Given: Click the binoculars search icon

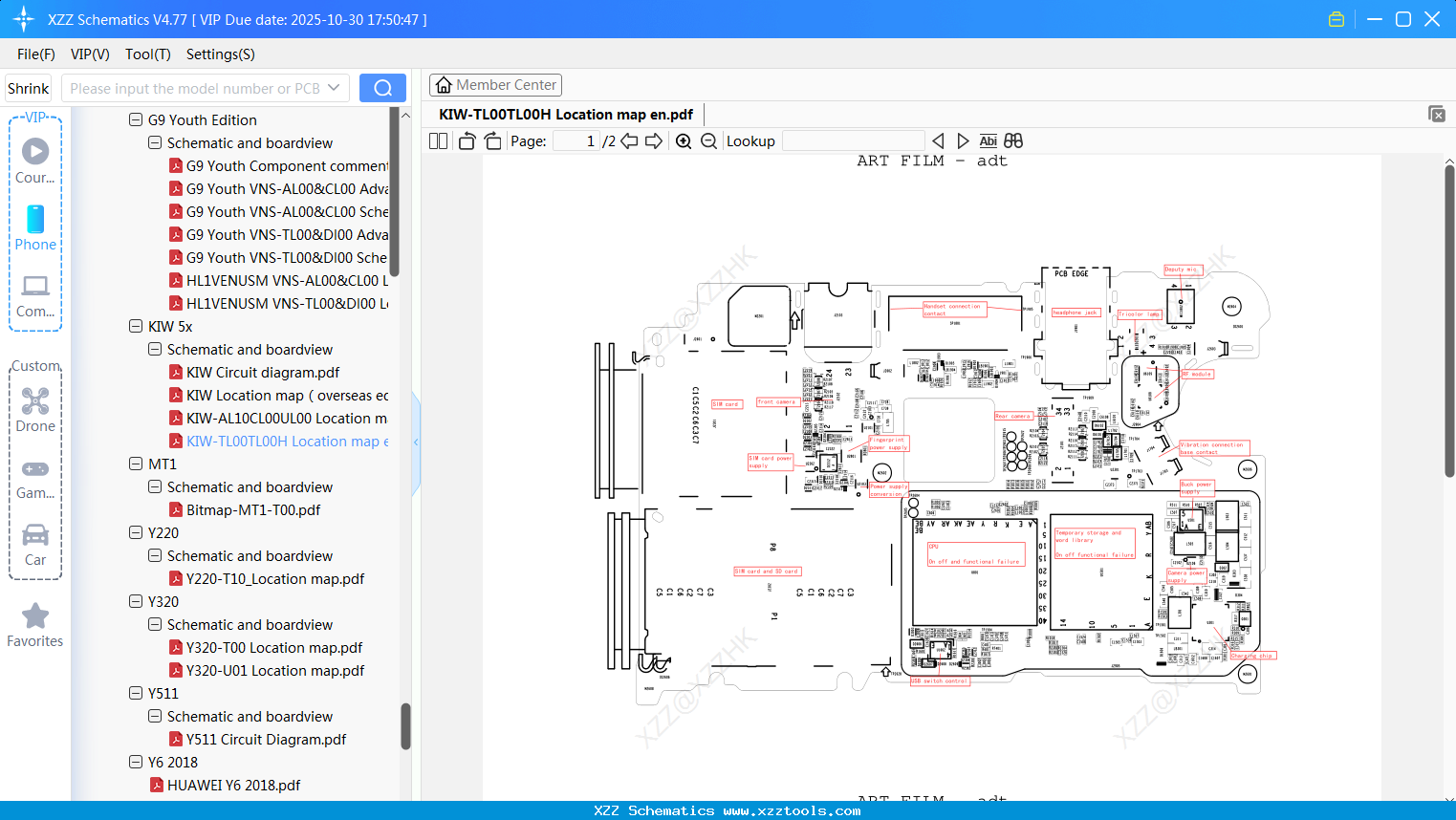Looking at the screenshot, I should tap(1013, 141).
